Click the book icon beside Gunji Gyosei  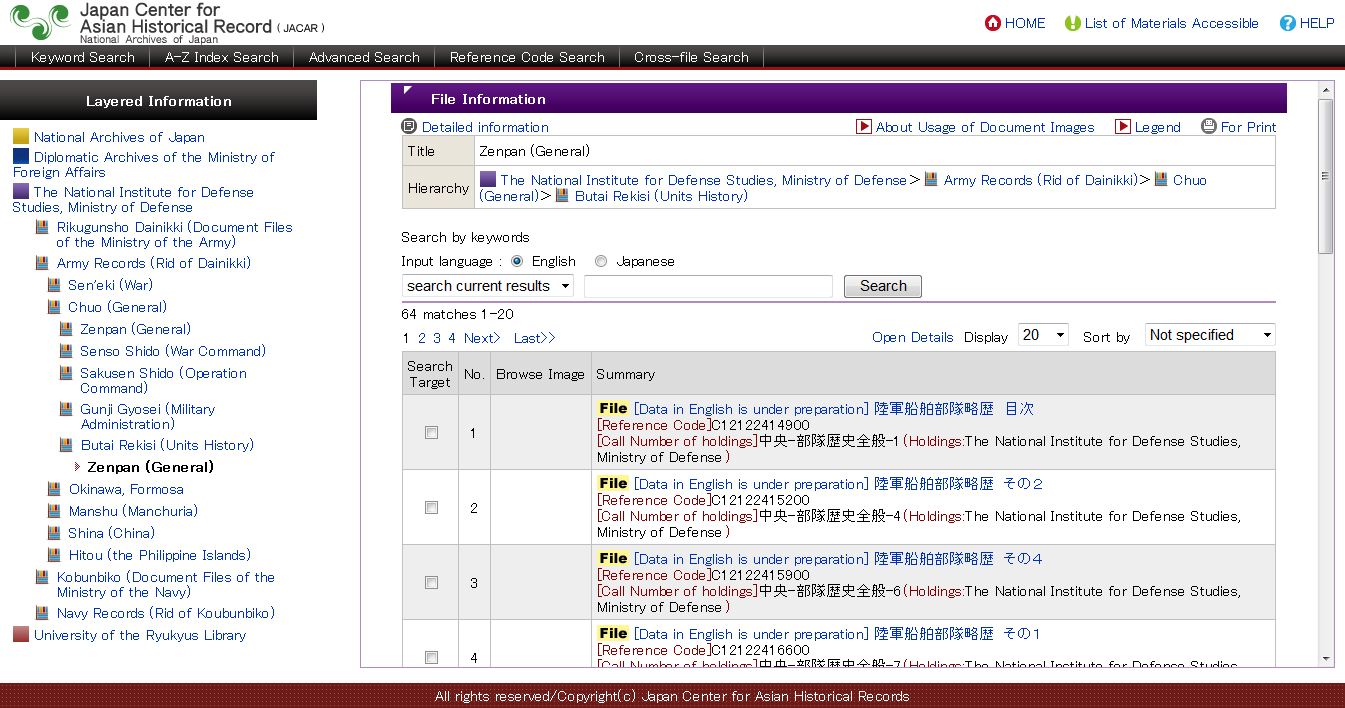(x=66, y=409)
